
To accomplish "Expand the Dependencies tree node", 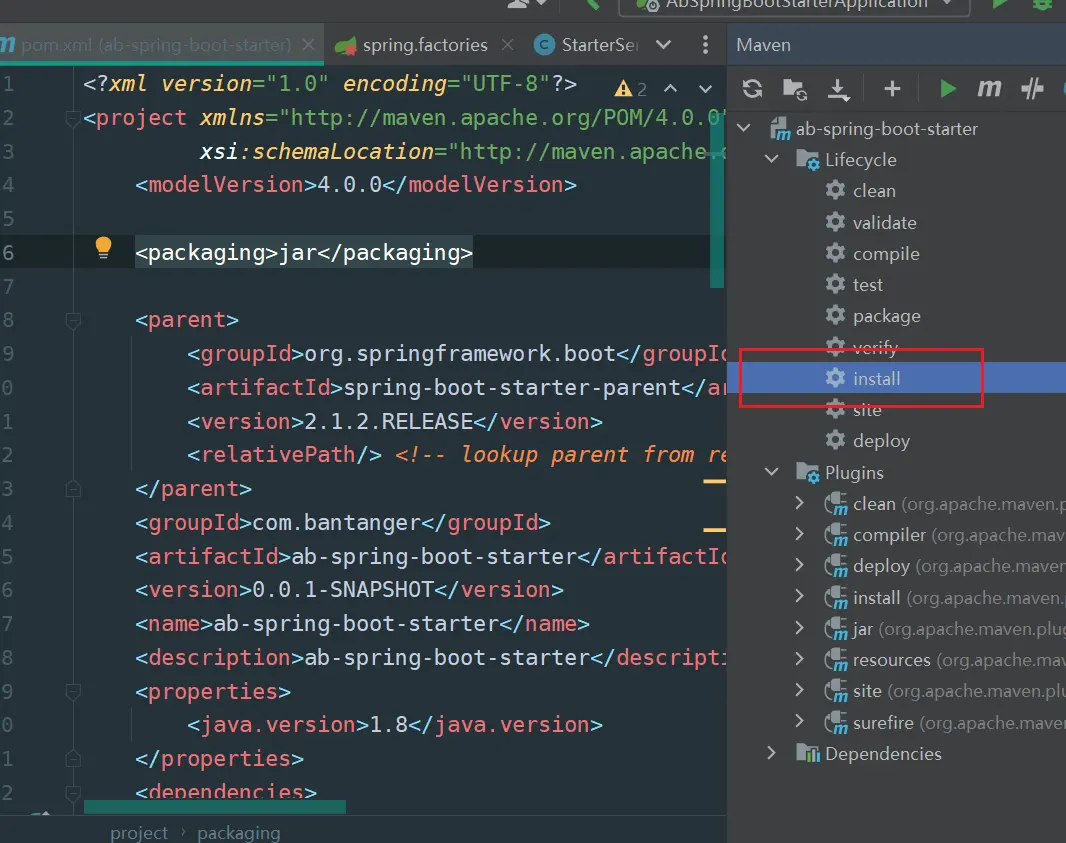I will [772, 753].
